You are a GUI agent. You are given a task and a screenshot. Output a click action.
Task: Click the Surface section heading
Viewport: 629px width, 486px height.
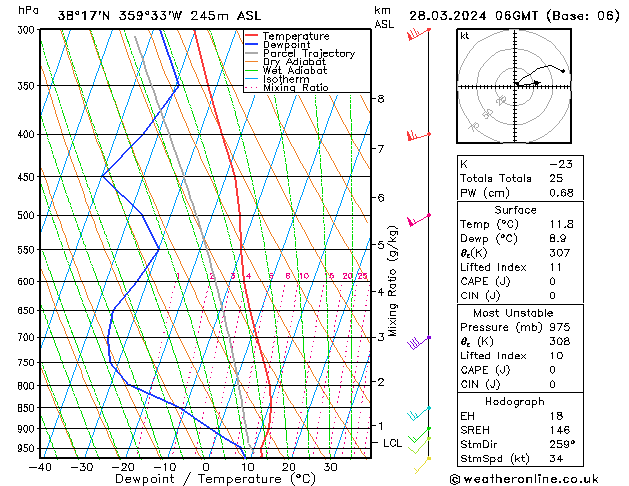(515, 210)
